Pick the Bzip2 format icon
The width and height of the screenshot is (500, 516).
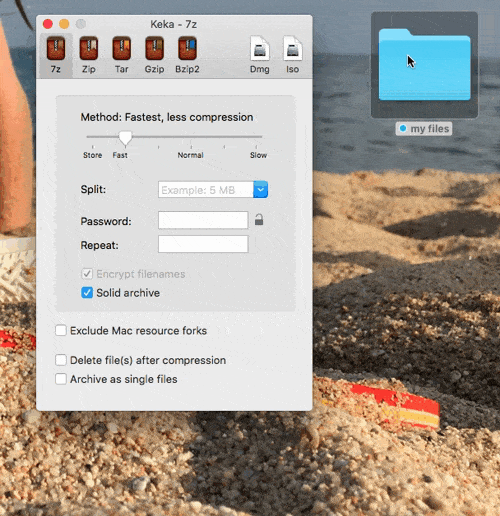point(187,49)
